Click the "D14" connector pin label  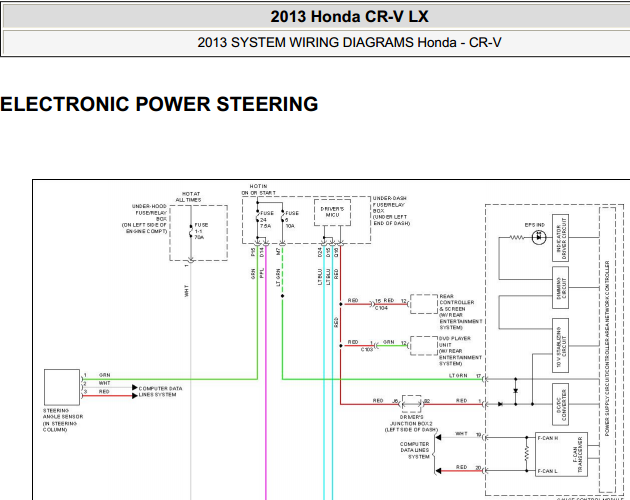click(x=262, y=252)
